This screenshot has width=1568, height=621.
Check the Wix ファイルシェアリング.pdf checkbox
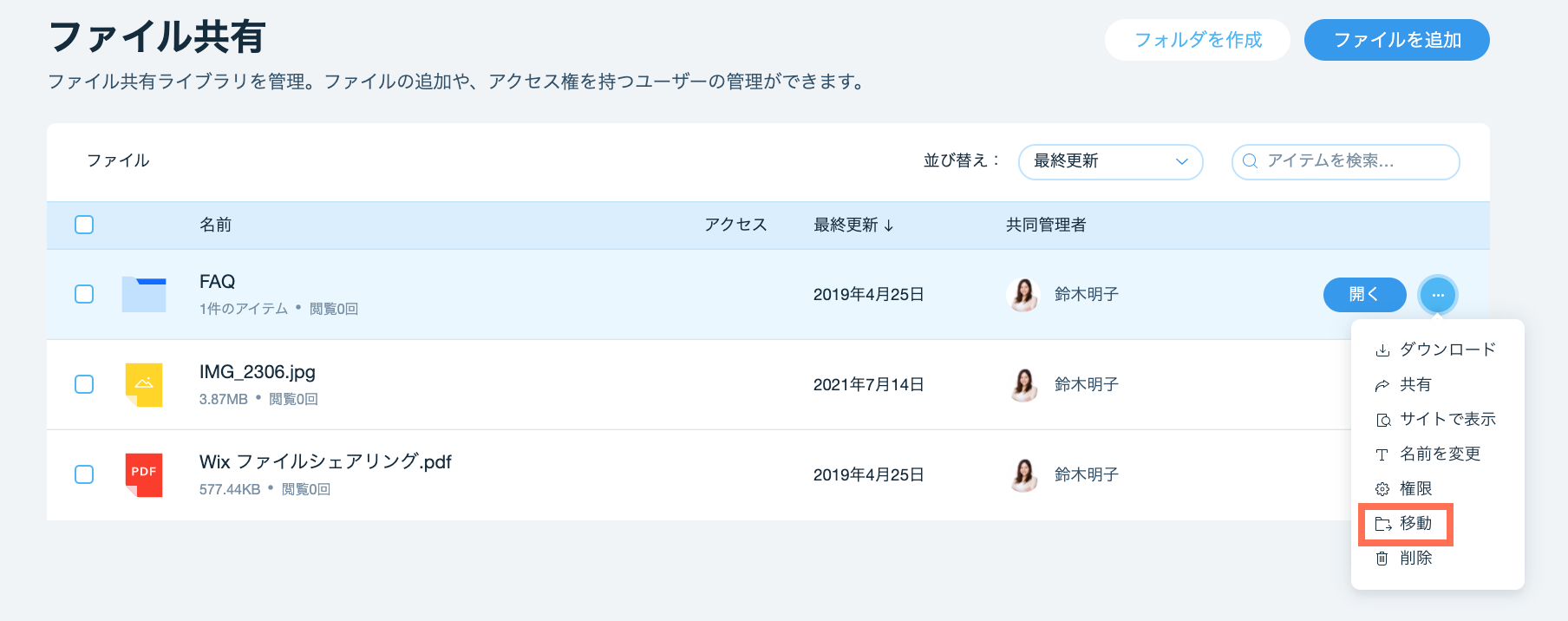84,474
